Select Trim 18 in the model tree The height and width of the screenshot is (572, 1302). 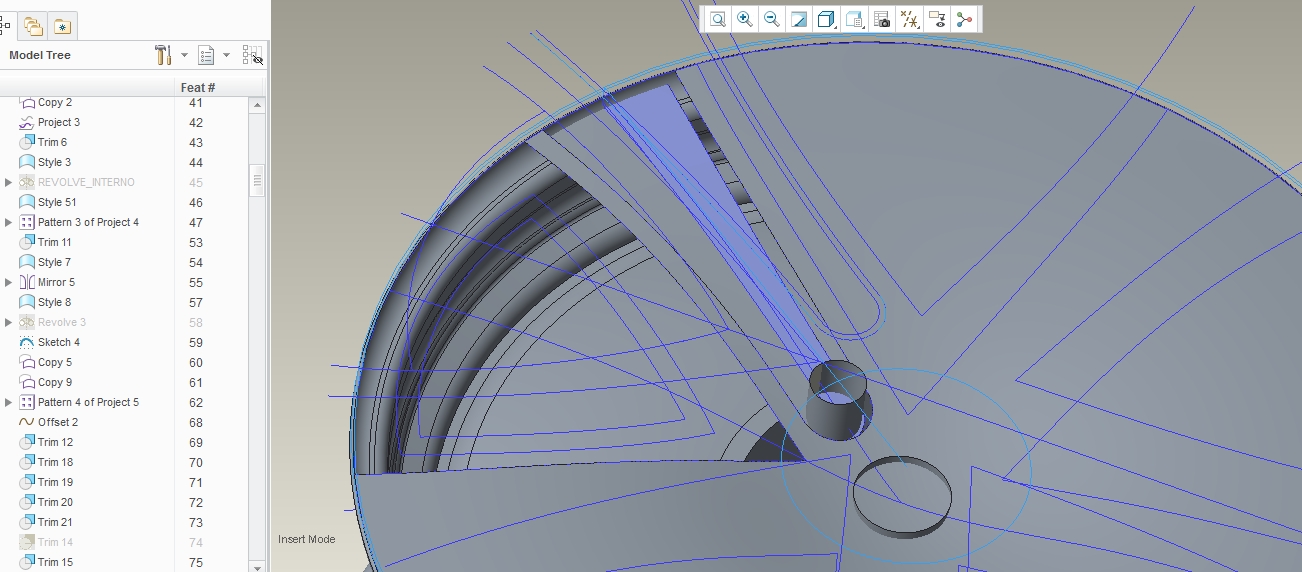point(55,462)
